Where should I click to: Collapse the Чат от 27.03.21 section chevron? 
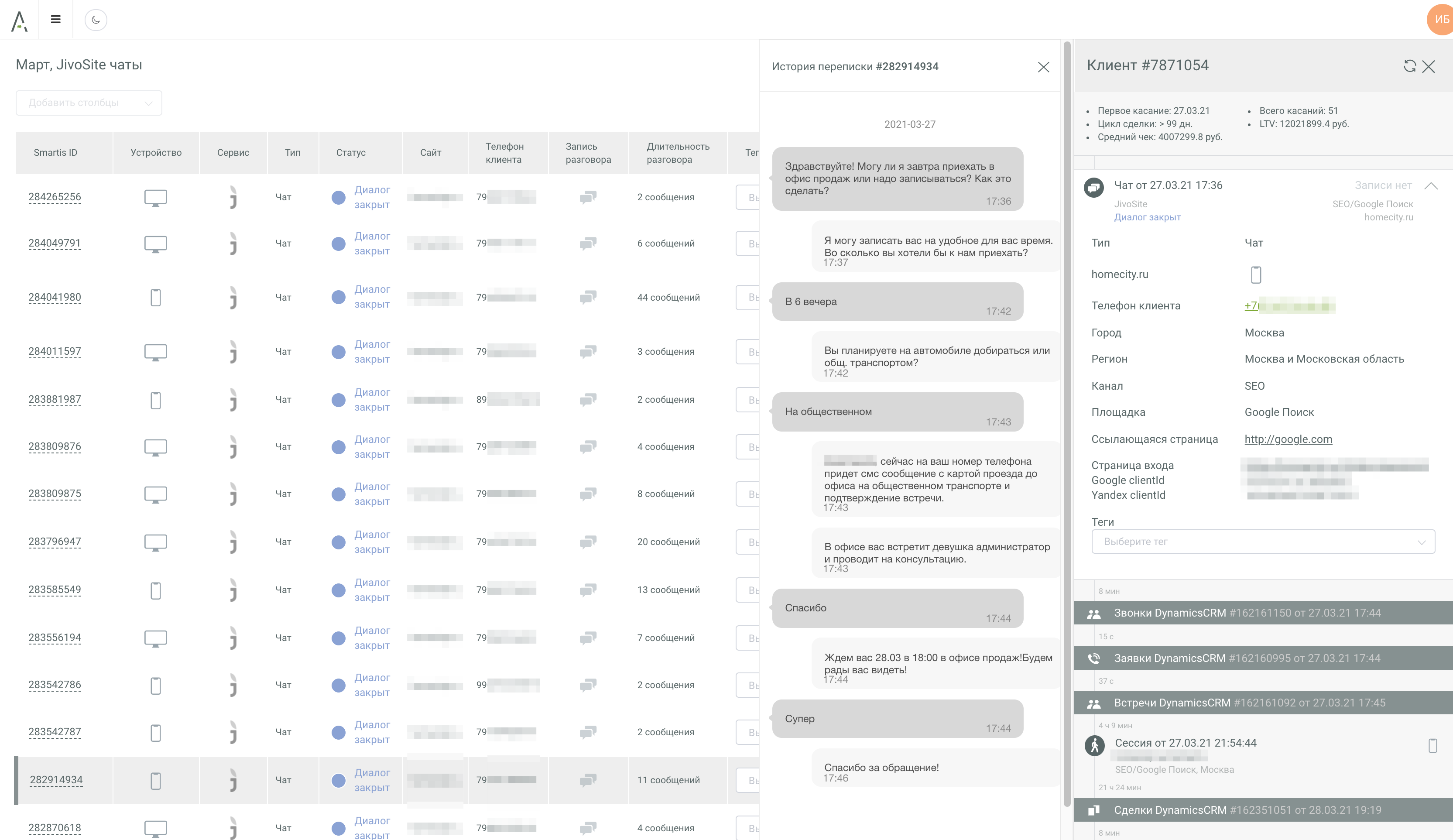pos(1430,185)
